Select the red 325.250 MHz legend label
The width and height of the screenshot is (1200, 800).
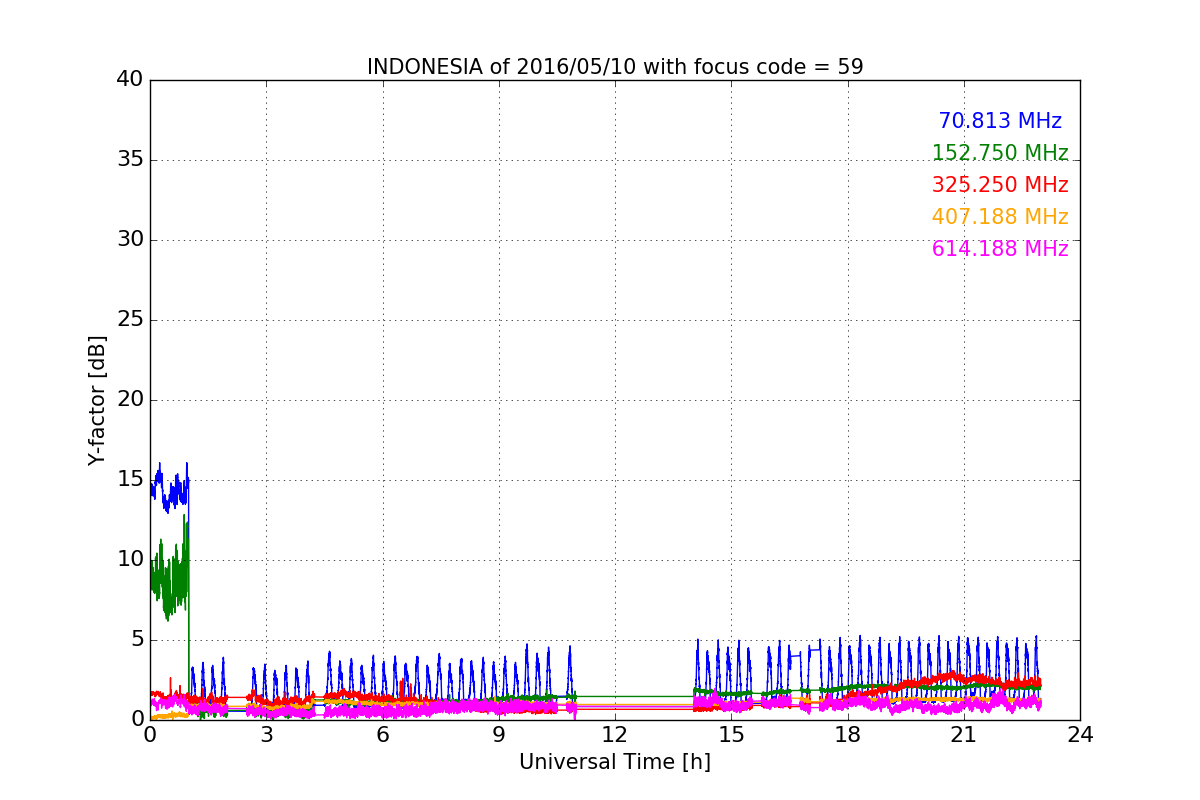(1000, 185)
